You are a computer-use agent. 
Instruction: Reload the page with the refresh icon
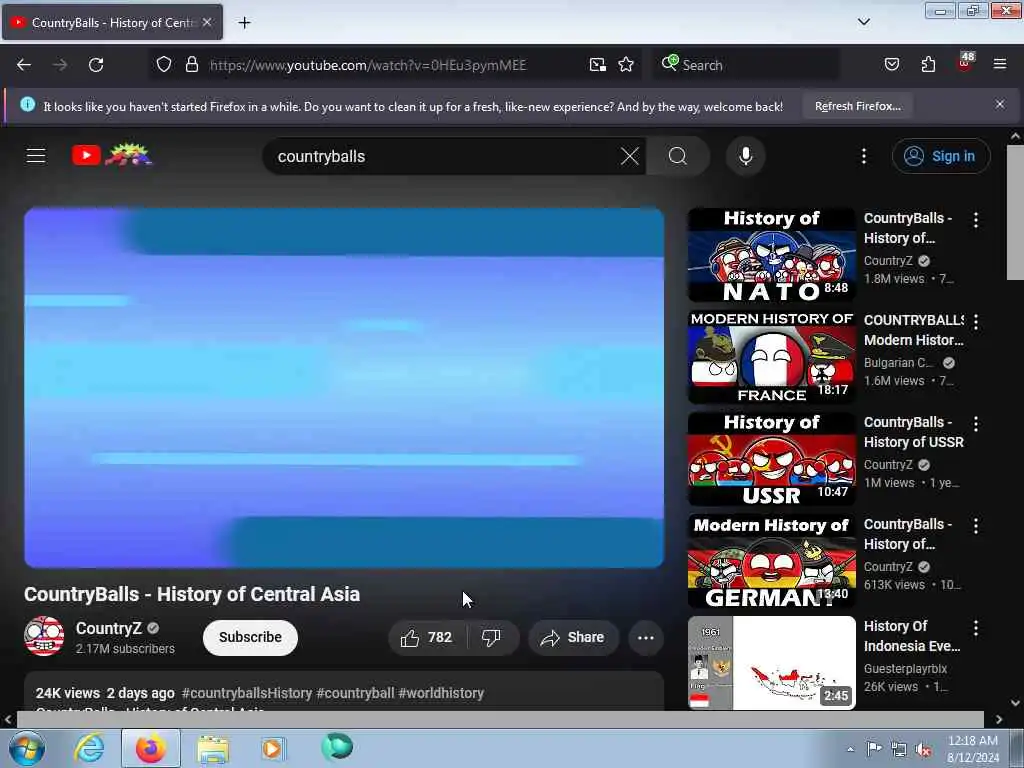tap(96, 65)
